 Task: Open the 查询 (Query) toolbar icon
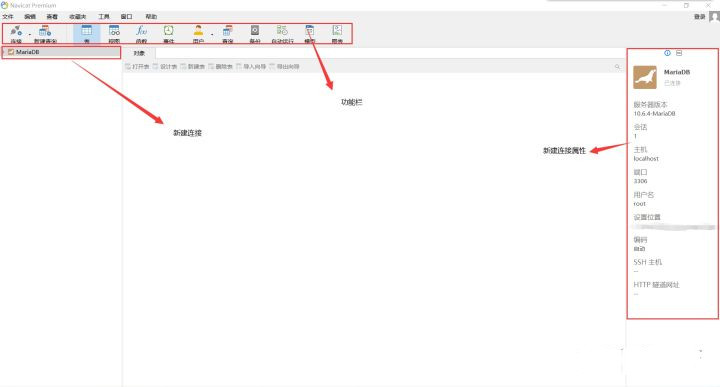coord(227,34)
